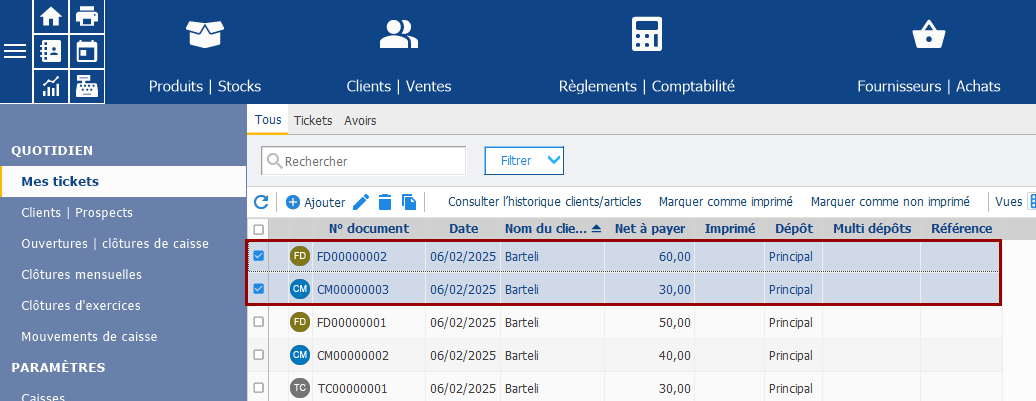Sort by Date column header
The image size is (1036, 401).
463,229
